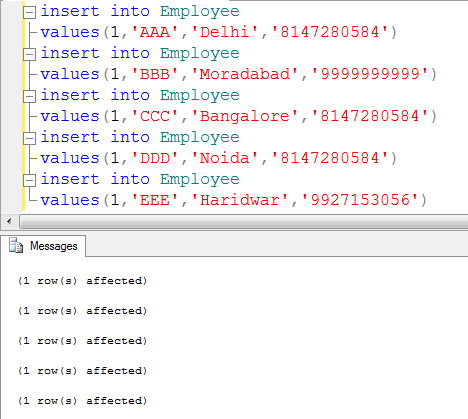Click '8147280584' on the AAA line
The height and width of the screenshot is (419, 468).
click(x=330, y=32)
